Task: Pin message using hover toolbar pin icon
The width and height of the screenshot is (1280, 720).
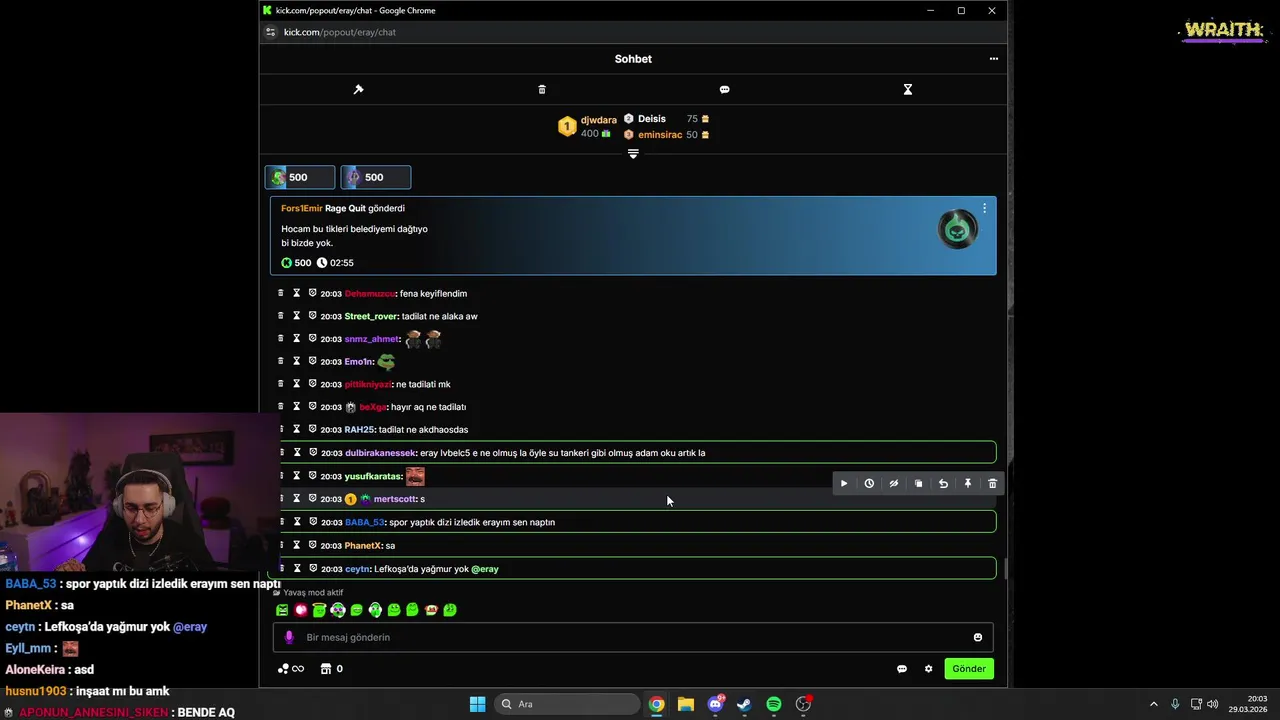Action: (x=968, y=484)
